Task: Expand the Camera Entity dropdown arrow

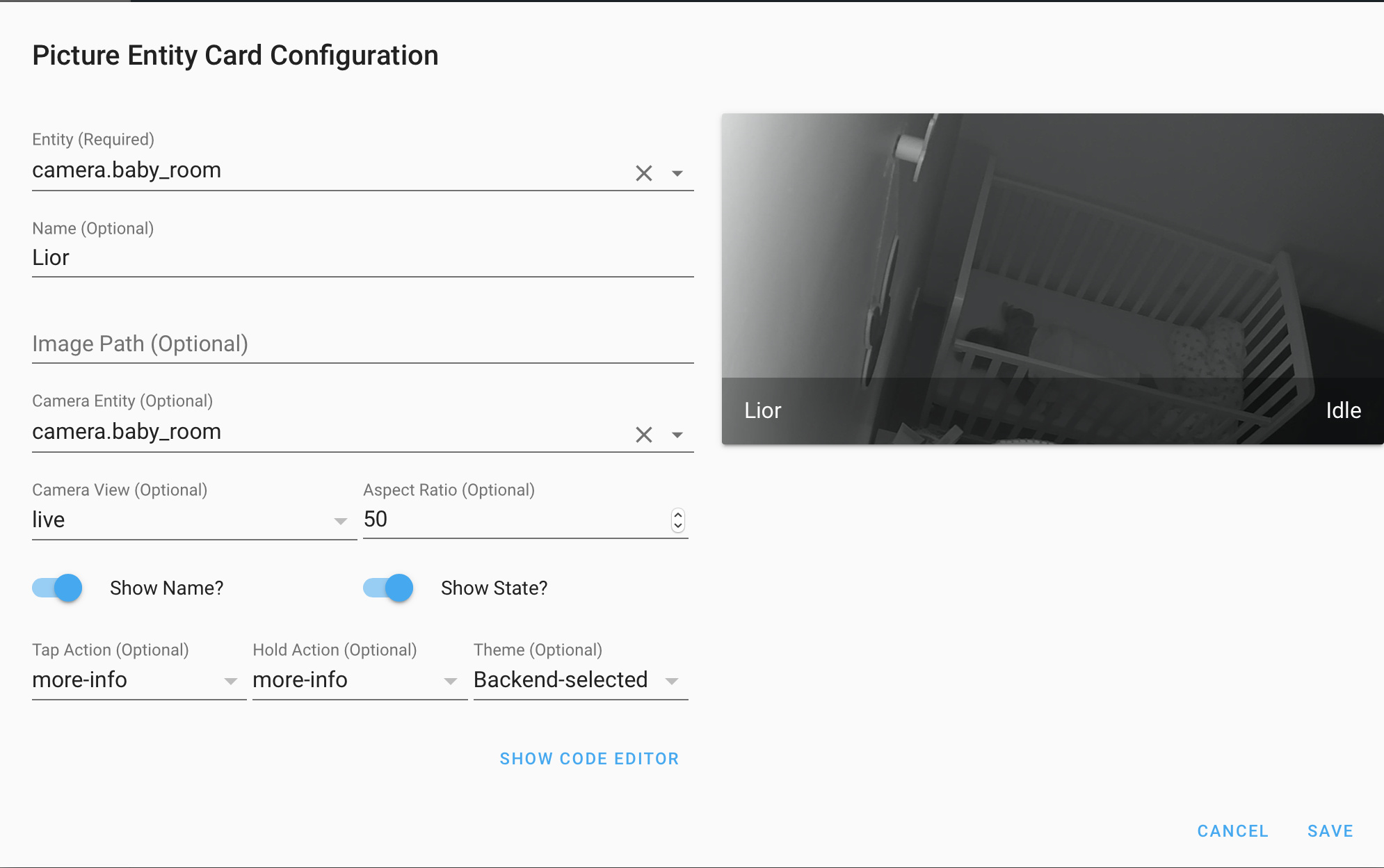Action: click(677, 435)
